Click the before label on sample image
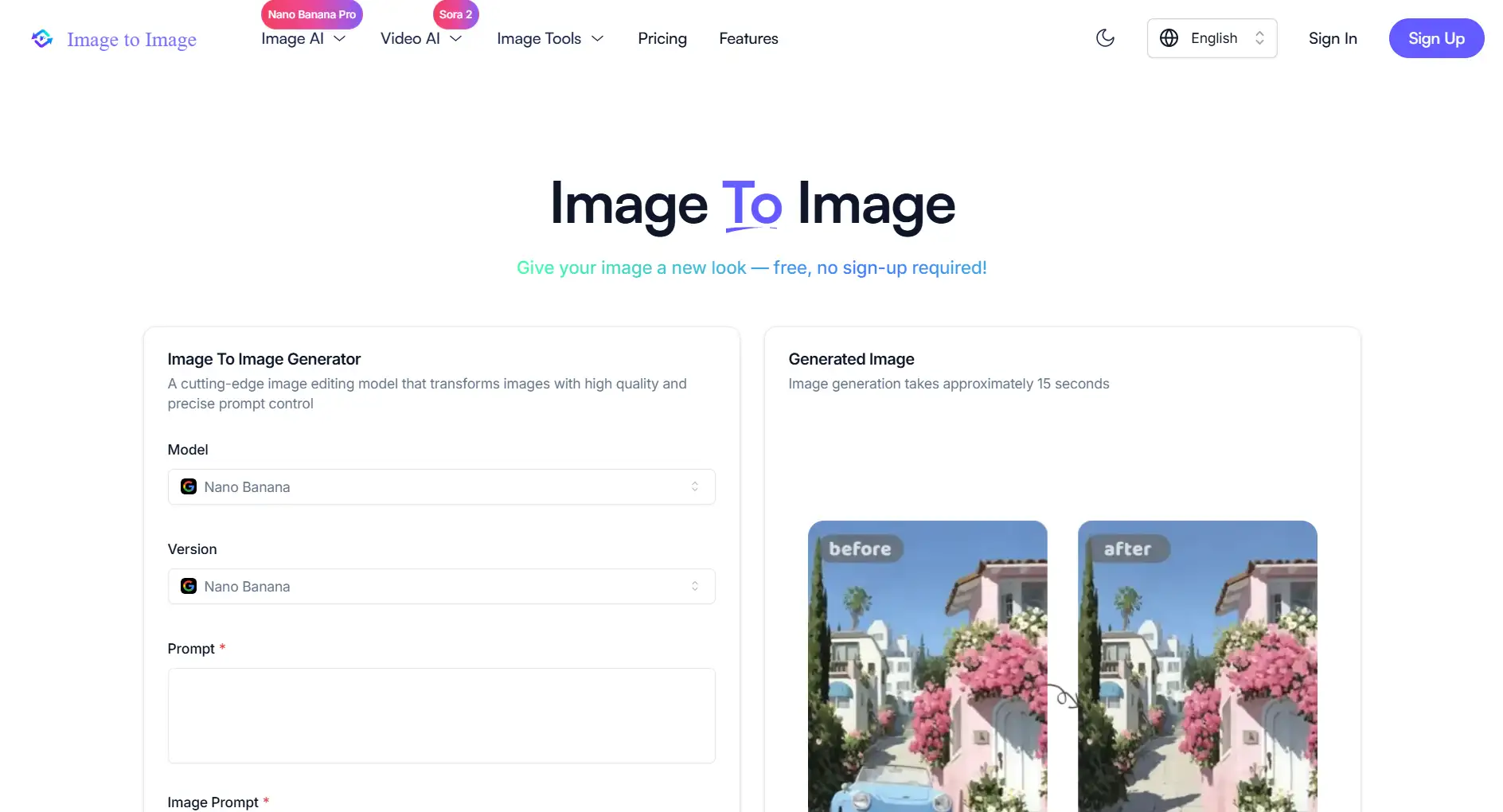This screenshot has width=1503, height=812. [860, 548]
